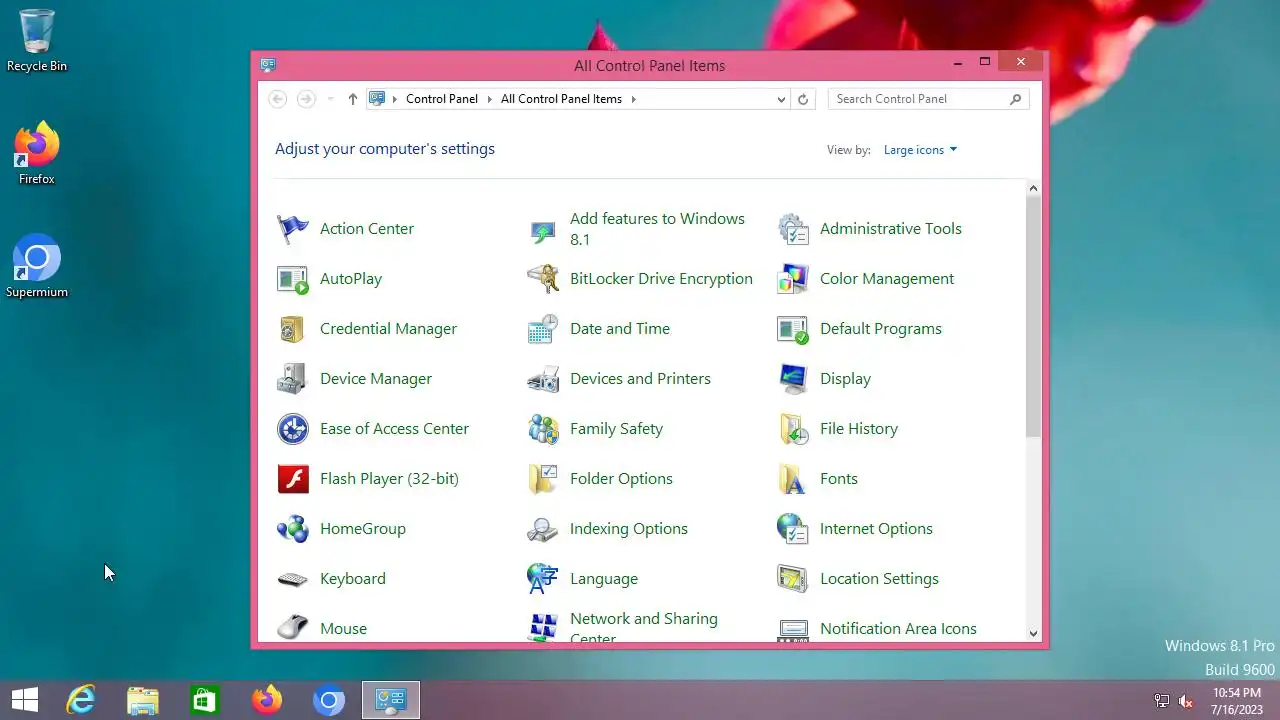
Task: Click the muted volume tray icon
Action: click(x=1186, y=701)
